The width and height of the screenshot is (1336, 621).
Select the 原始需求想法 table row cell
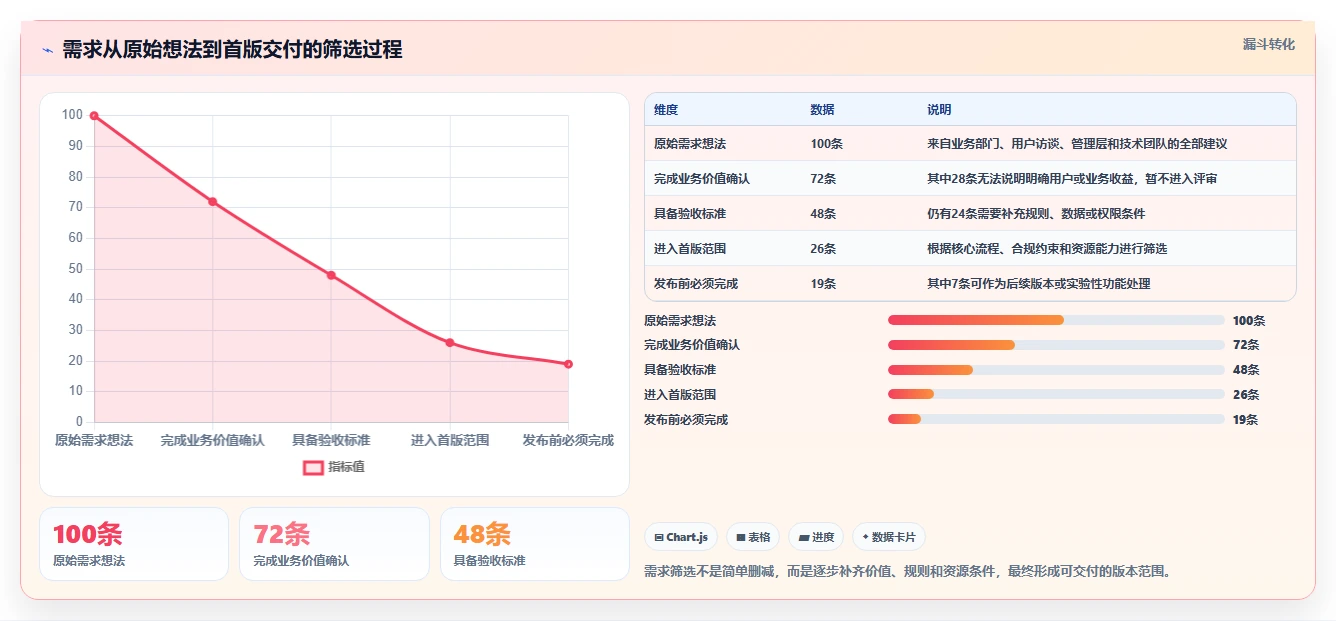[x=690, y=144]
